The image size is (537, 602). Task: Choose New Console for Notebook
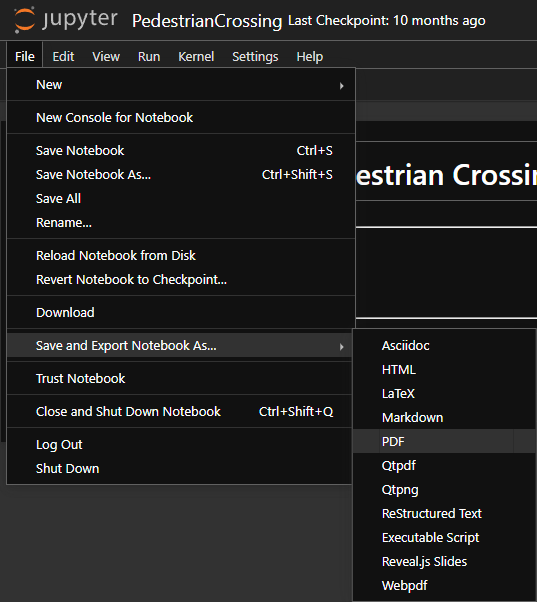point(181,117)
